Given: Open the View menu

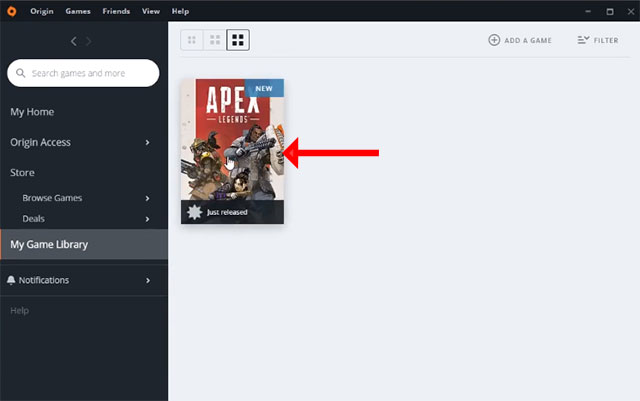Looking at the screenshot, I should tap(151, 11).
